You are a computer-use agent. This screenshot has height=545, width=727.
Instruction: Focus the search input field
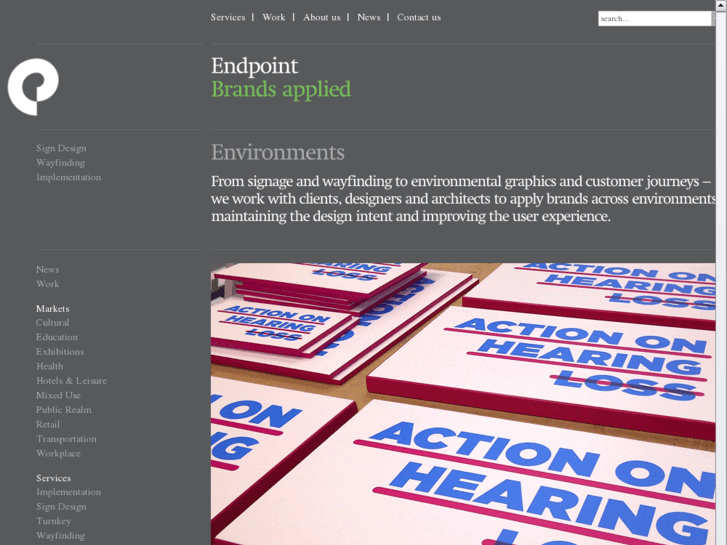tap(654, 19)
